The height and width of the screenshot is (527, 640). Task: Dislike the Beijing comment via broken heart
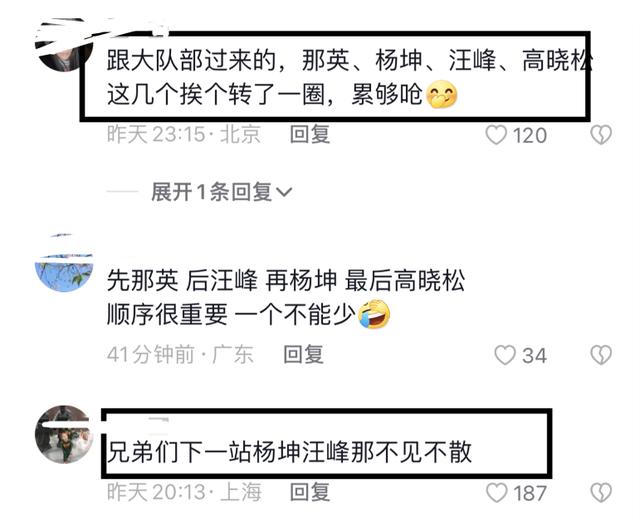point(601,135)
